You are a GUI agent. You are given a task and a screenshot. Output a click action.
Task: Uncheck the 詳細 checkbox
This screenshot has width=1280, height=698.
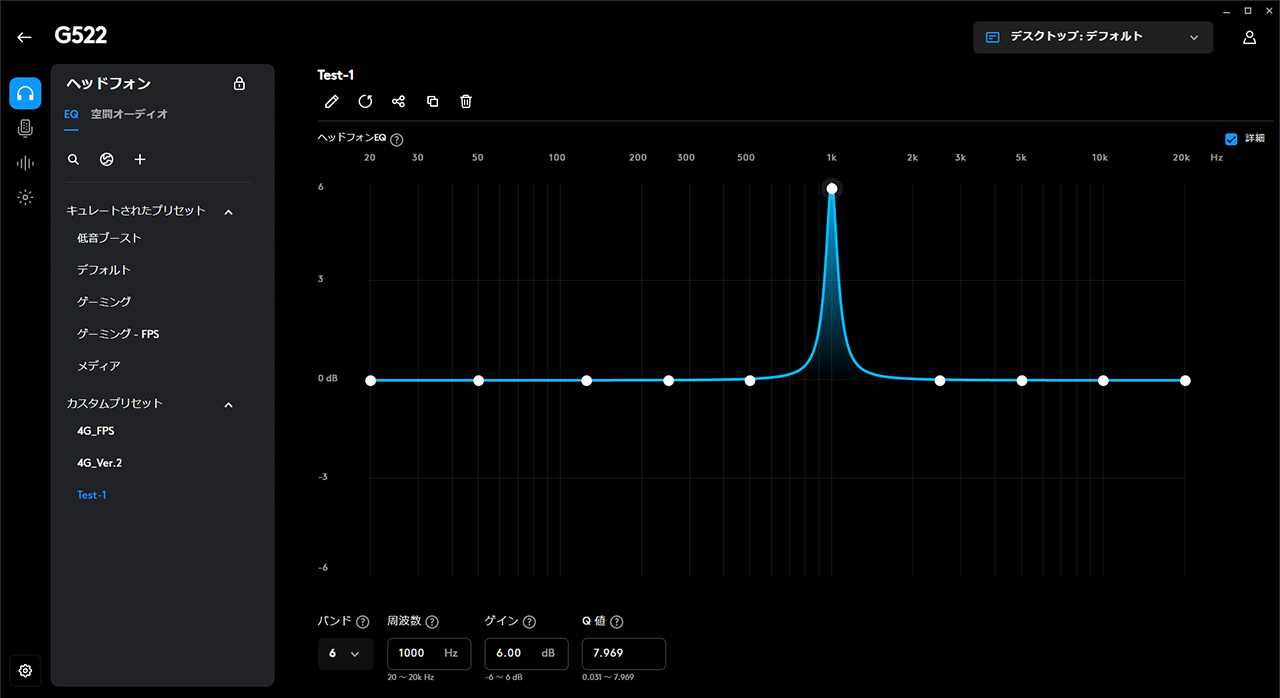[x=1231, y=139]
